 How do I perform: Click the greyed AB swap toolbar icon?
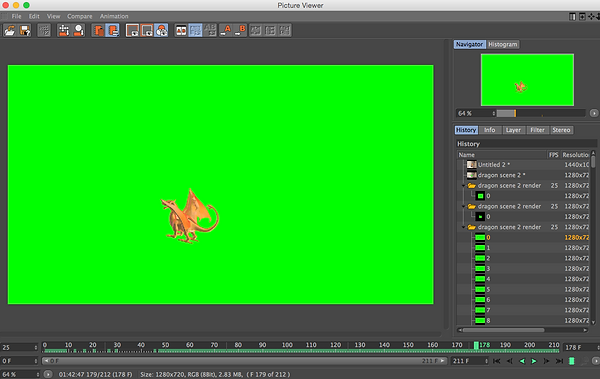(x=210, y=31)
